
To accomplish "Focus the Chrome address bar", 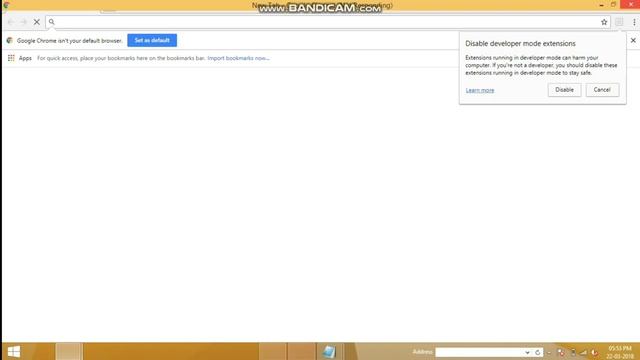I will tap(327, 22).
